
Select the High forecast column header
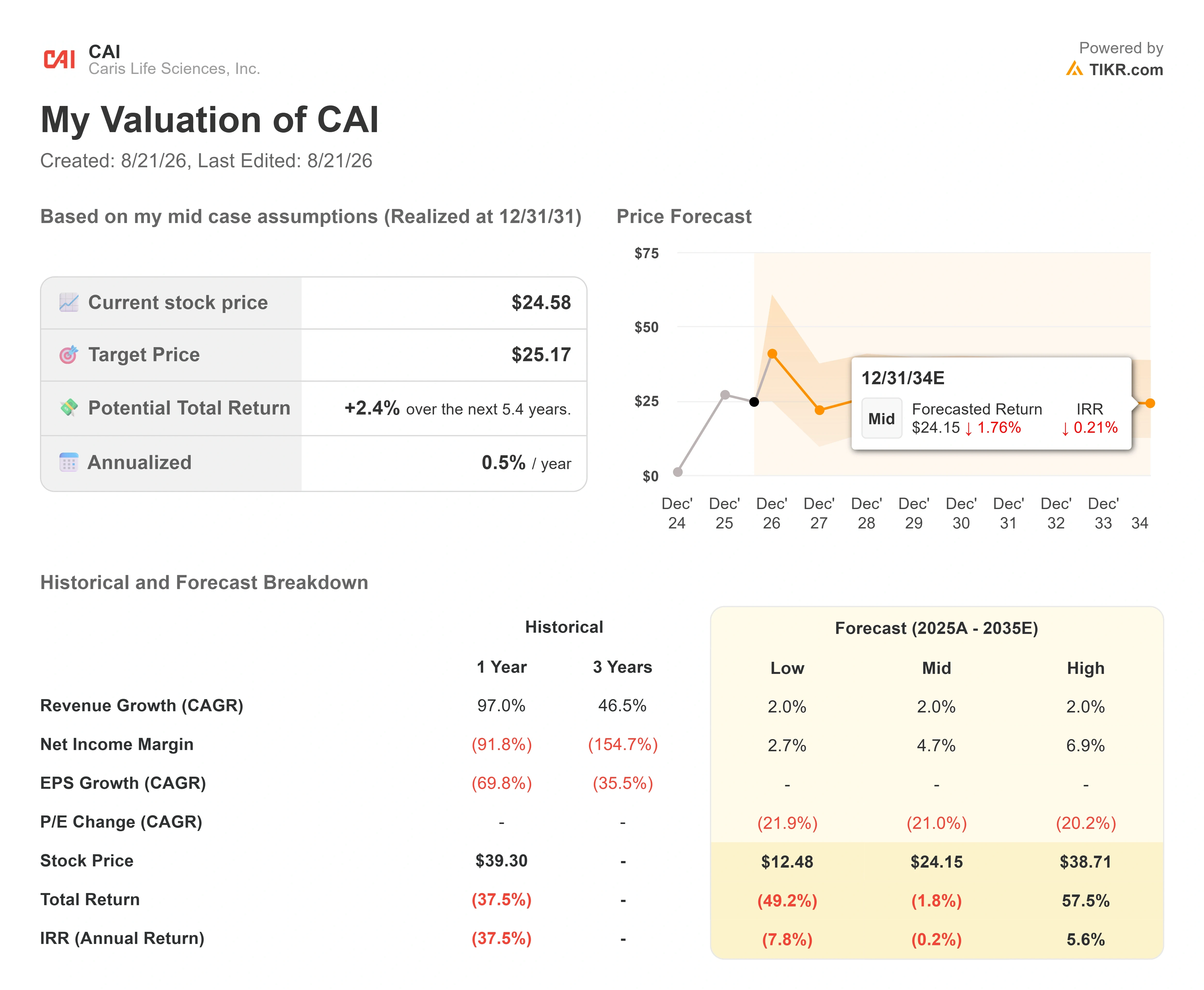click(1085, 668)
